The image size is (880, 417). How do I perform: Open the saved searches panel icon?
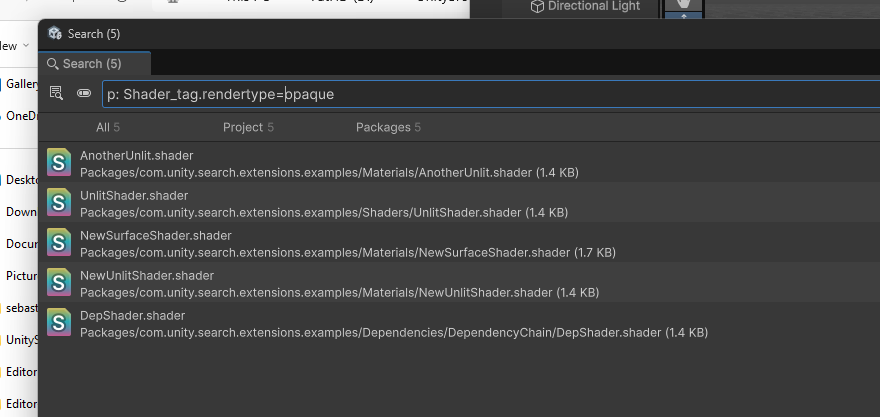(56, 94)
